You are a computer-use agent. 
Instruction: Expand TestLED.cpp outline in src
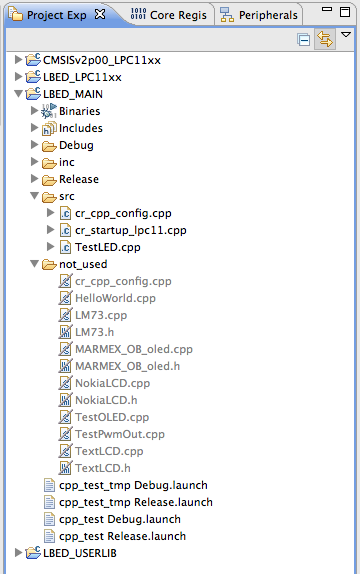51,246
